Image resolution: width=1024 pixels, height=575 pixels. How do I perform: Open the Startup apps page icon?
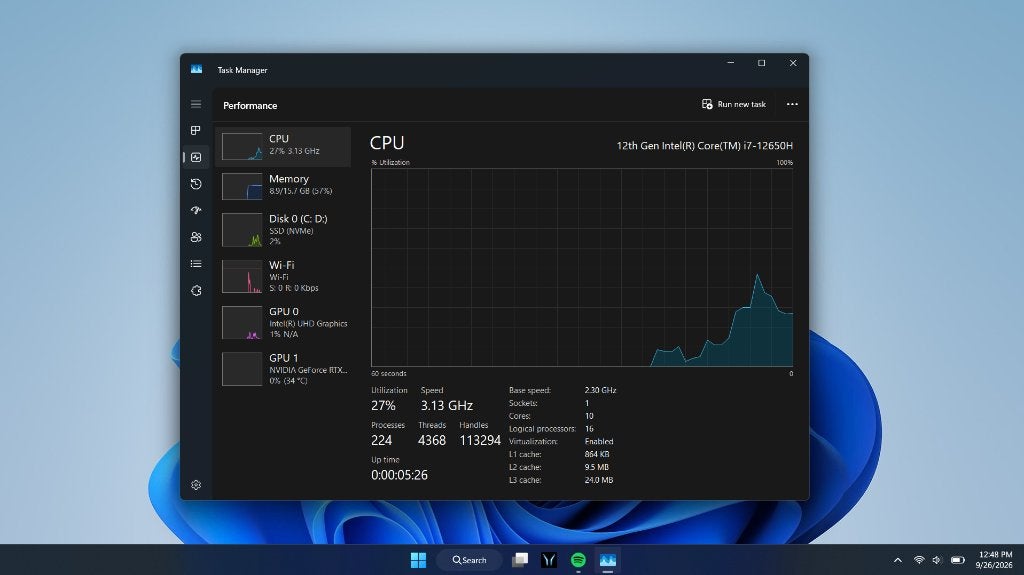[x=196, y=210]
